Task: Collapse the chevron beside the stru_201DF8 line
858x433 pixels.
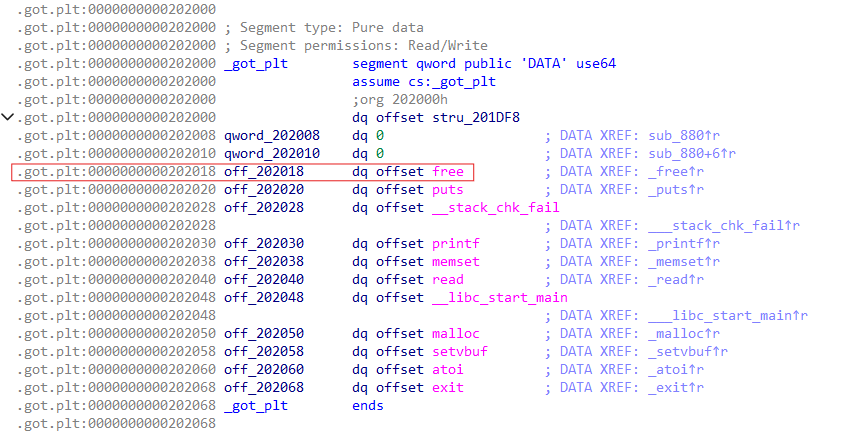Action: click(9, 117)
